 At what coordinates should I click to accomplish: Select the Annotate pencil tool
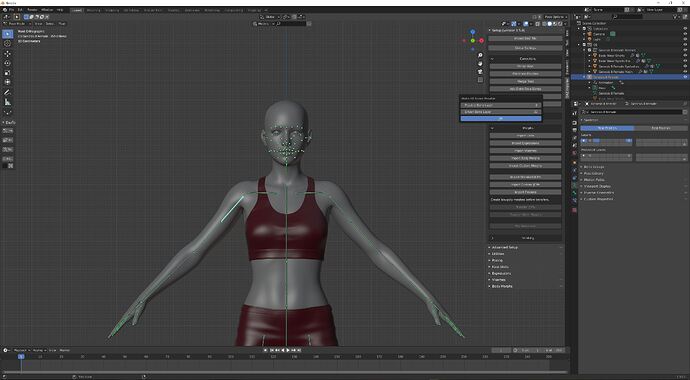(7, 92)
